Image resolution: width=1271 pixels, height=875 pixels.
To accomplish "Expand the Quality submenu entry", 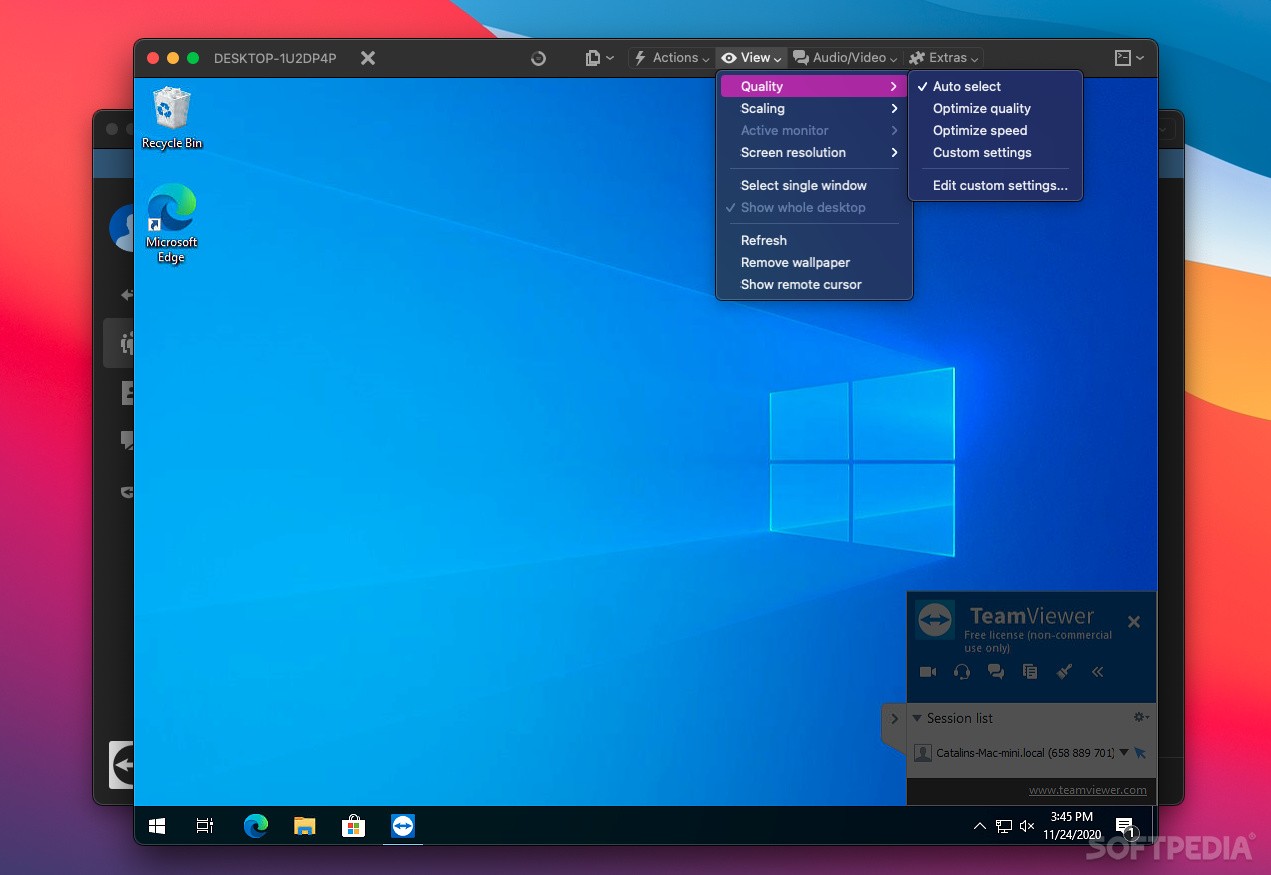I will point(814,87).
